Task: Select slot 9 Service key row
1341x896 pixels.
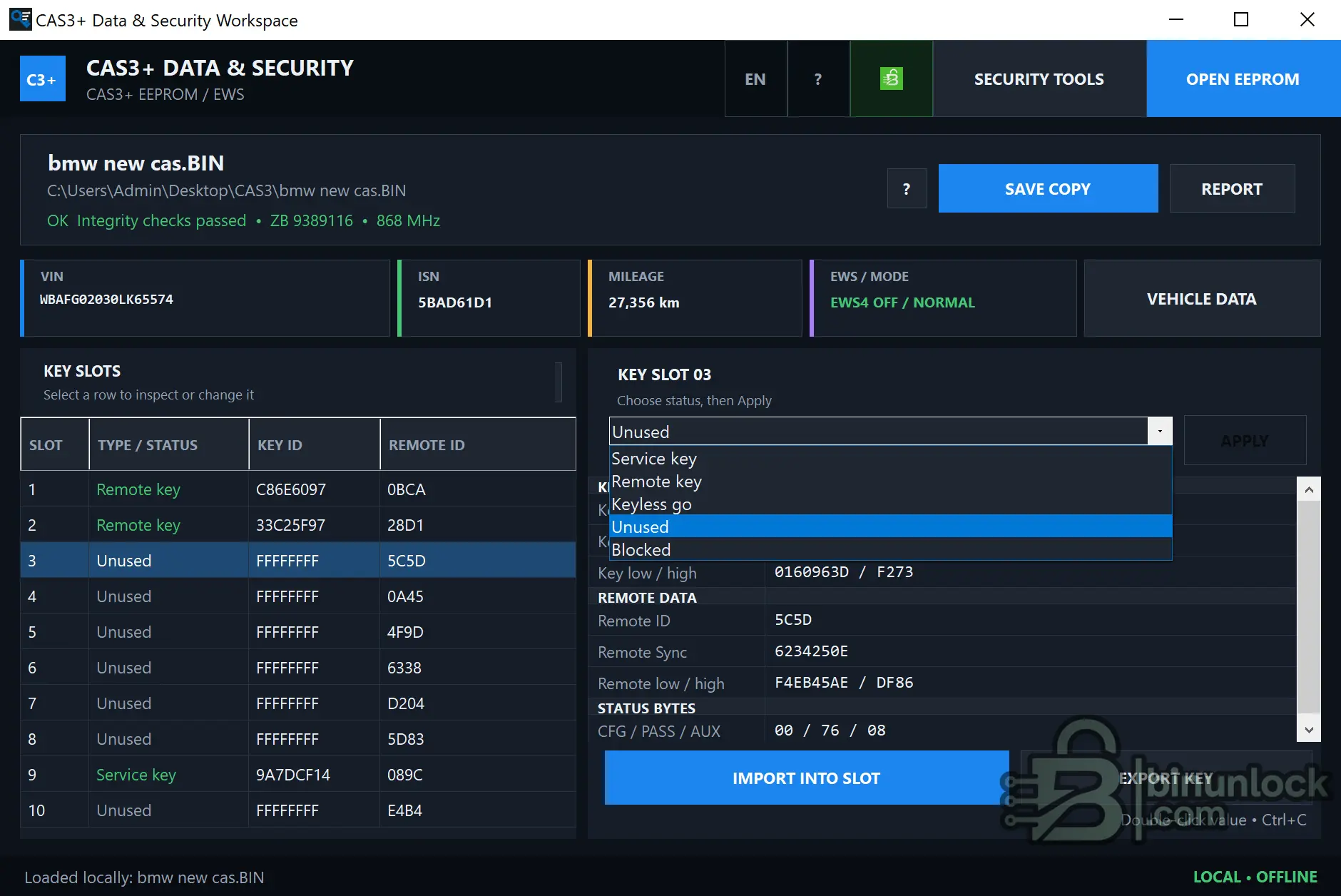Action: [x=298, y=774]
